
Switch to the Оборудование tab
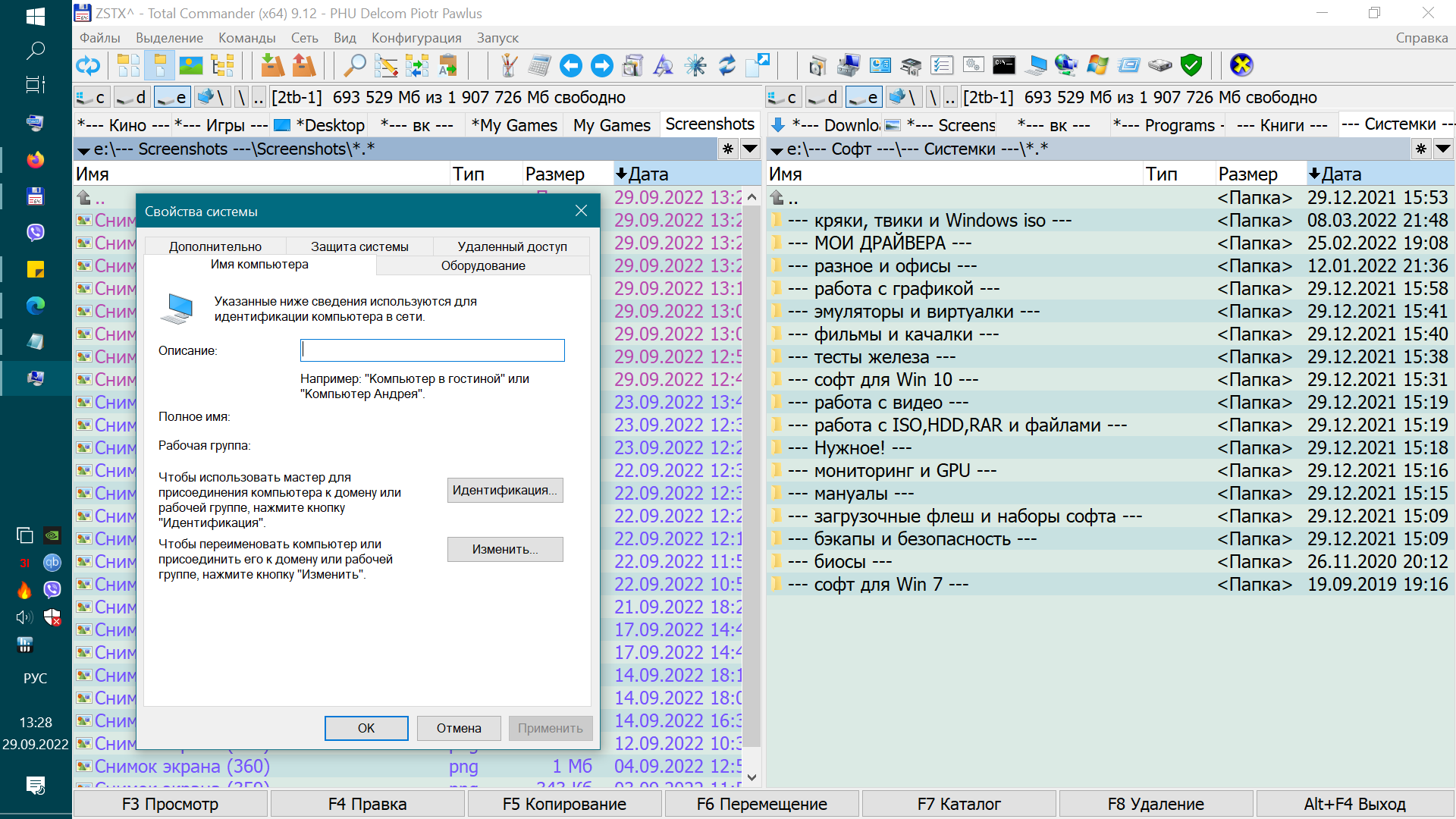[483, 265]
